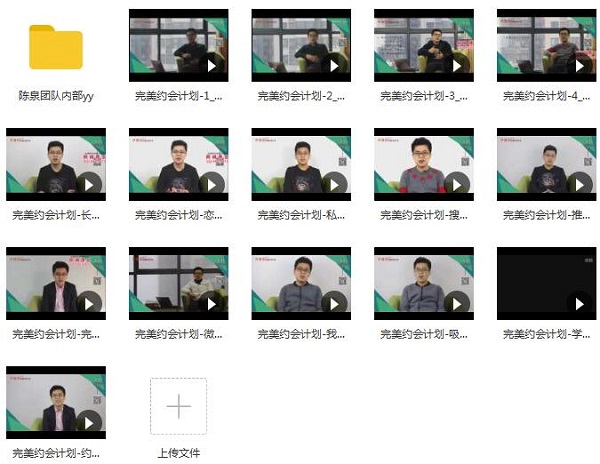600x464 pixels.
Task: Click play icon on the black 完美约会计划-学 video
Action: tap(578, 304)
